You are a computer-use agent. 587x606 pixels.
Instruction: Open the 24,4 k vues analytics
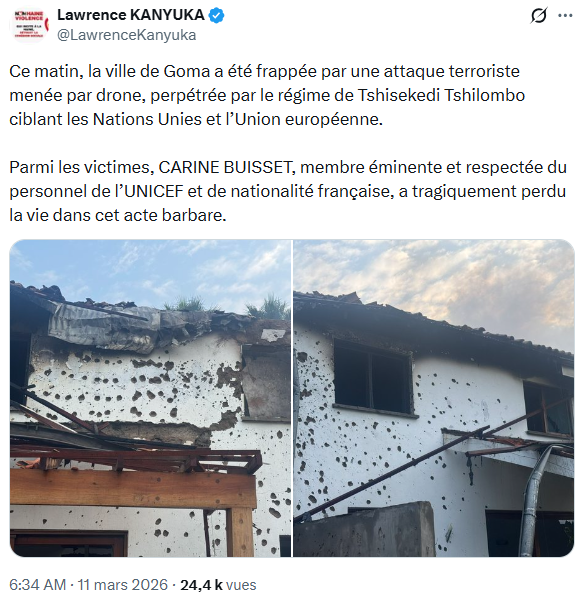[218, 585]
